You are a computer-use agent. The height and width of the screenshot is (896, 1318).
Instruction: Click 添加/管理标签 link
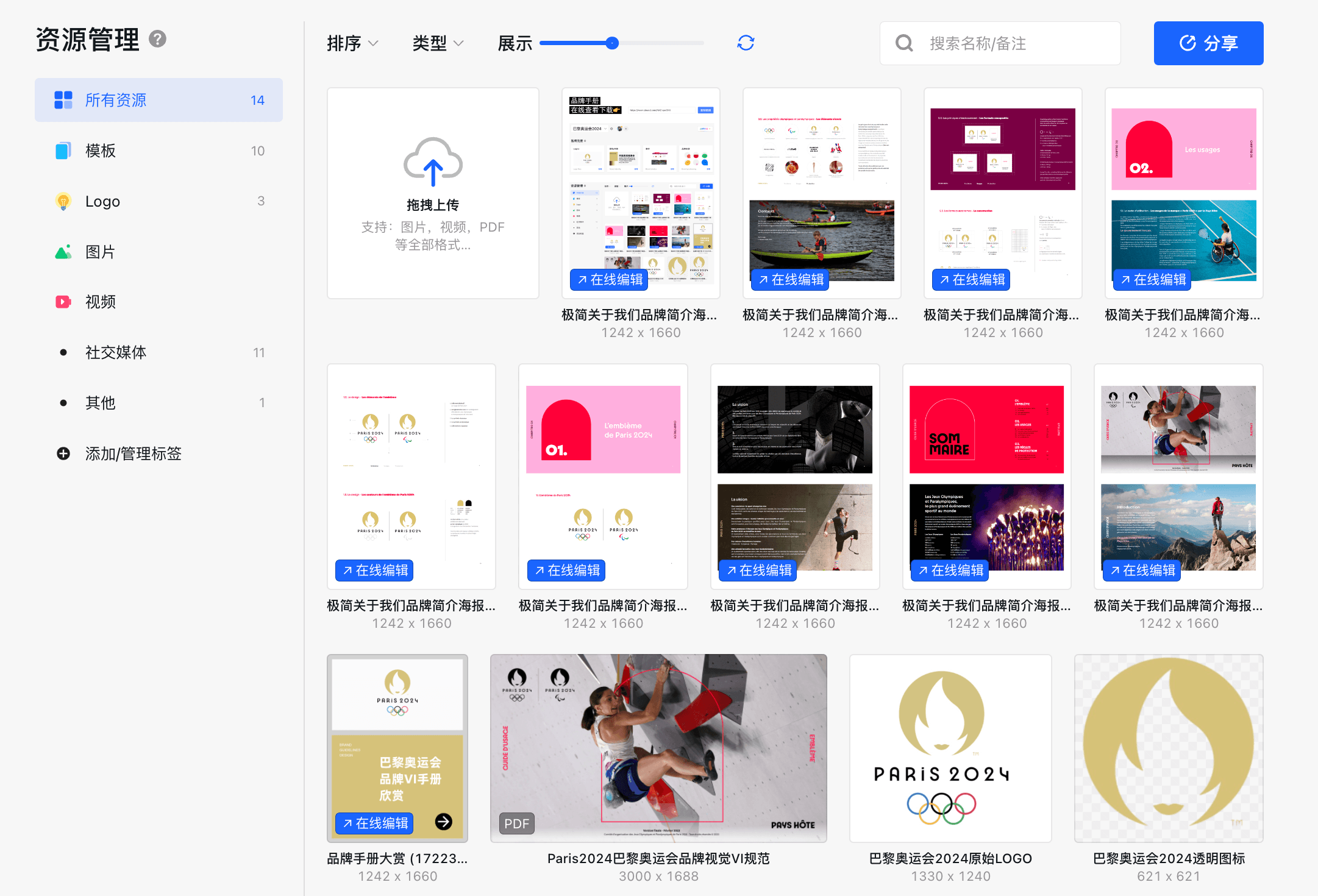[134, 453]
